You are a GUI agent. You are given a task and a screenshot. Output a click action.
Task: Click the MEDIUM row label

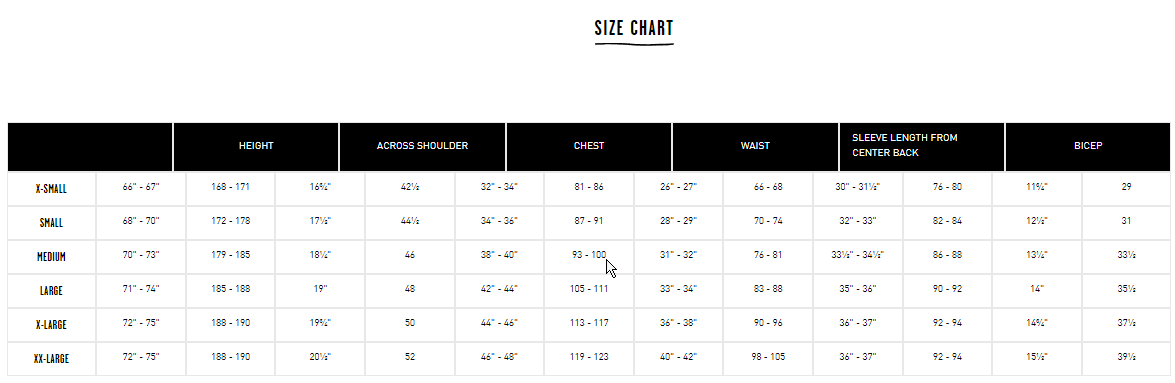[x=52, y=256]
